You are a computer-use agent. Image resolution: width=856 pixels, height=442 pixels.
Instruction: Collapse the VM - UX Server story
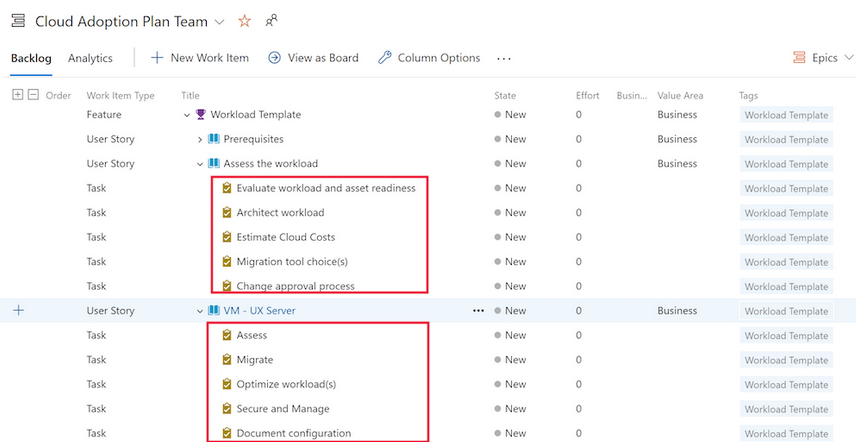pos(200,311)
